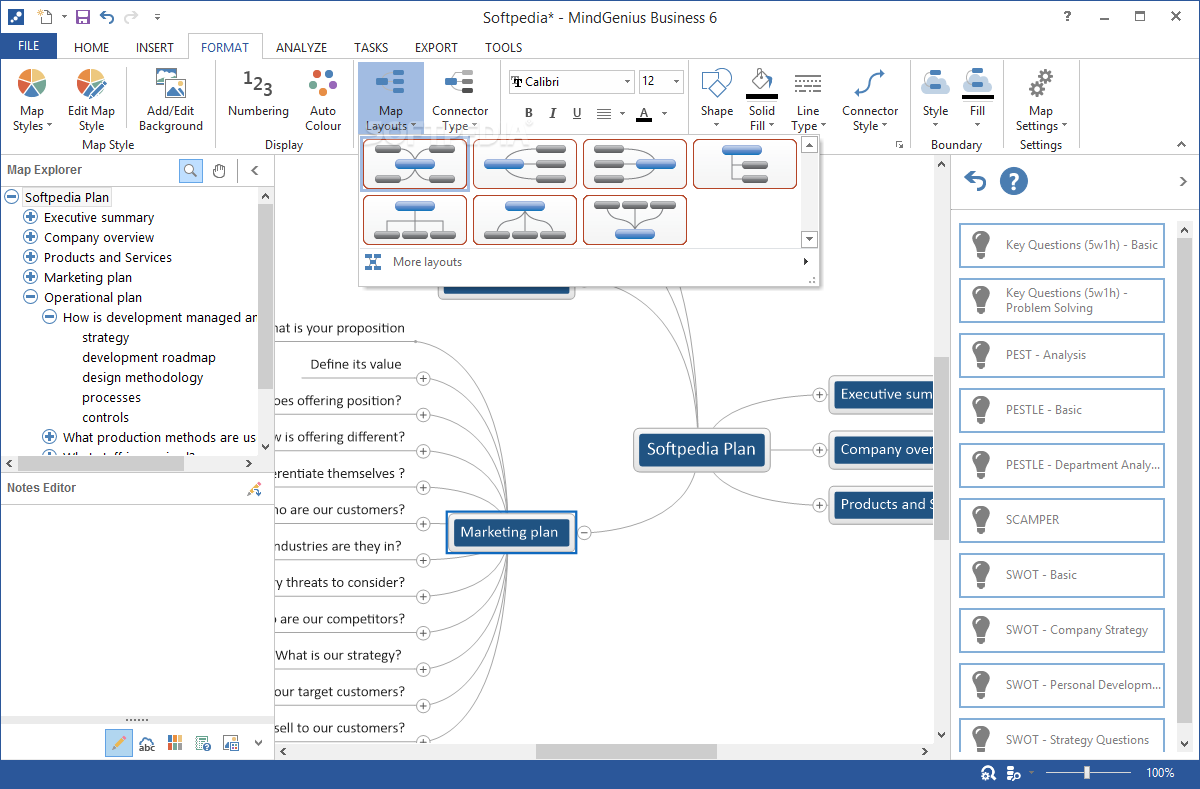Open the Shape options
Image resolution: width=1200 pixels, height=789 pixels.
tap(717, 100)
